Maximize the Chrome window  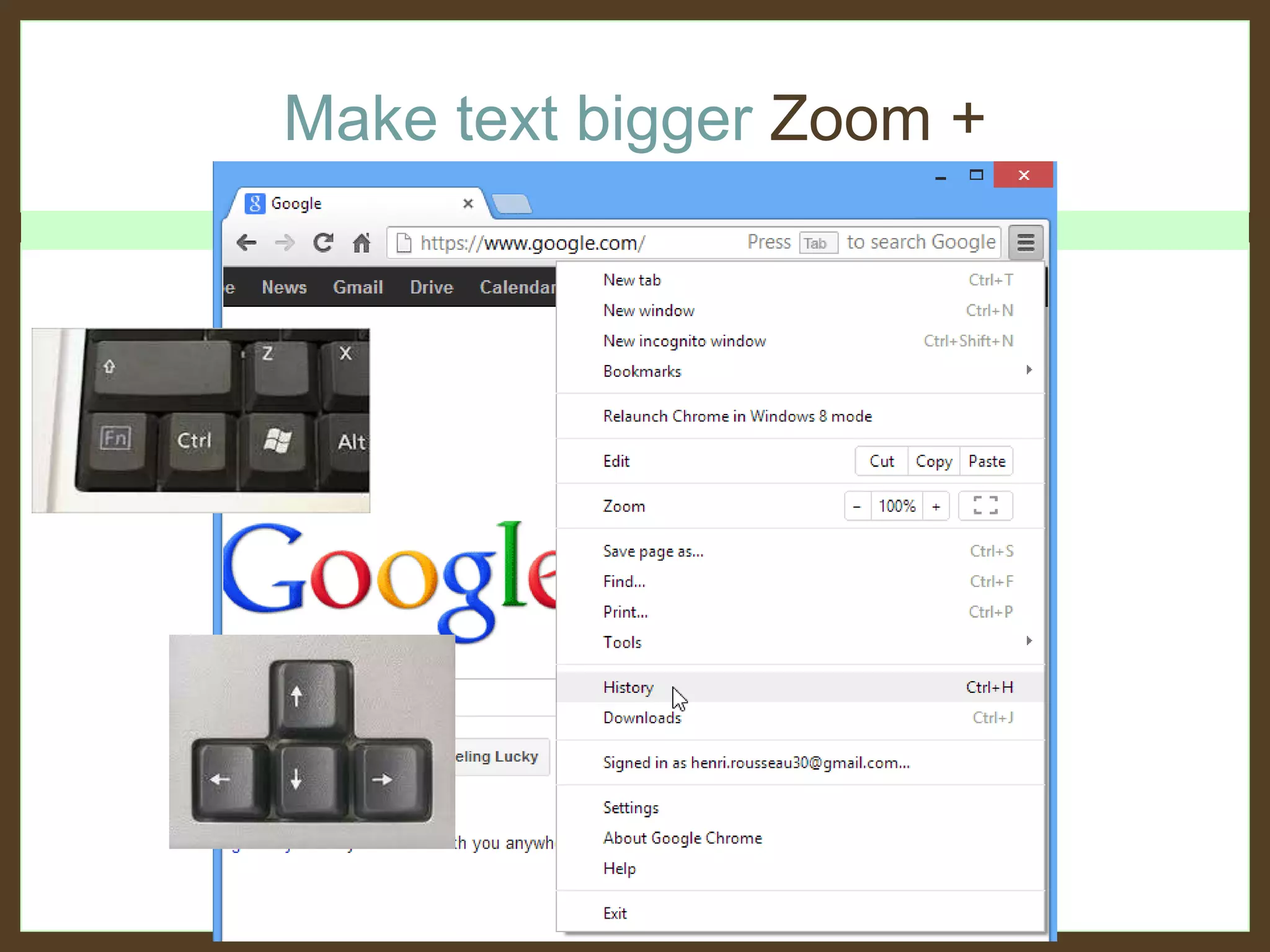tap(976, 175)
